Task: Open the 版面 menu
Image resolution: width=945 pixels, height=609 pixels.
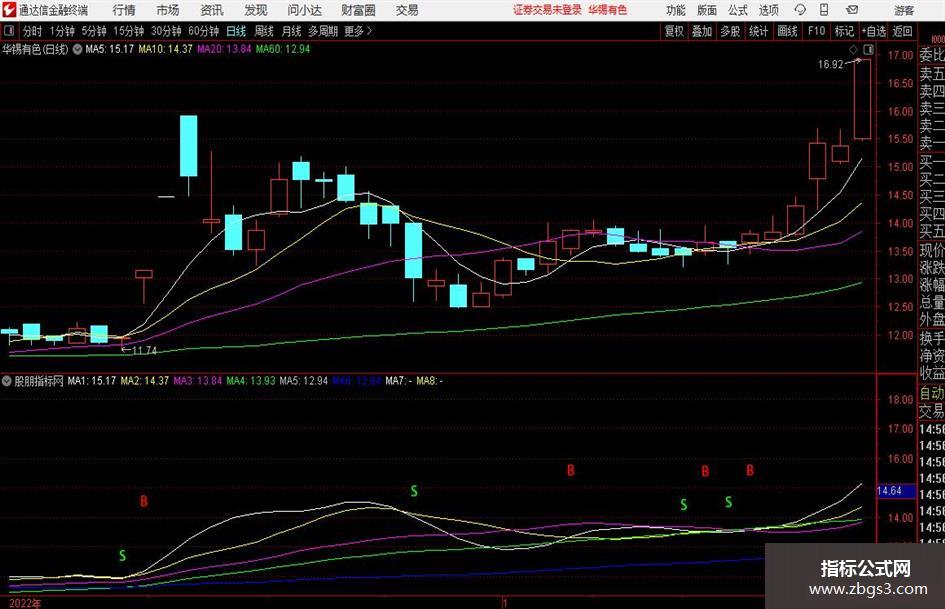Action: 706,10
